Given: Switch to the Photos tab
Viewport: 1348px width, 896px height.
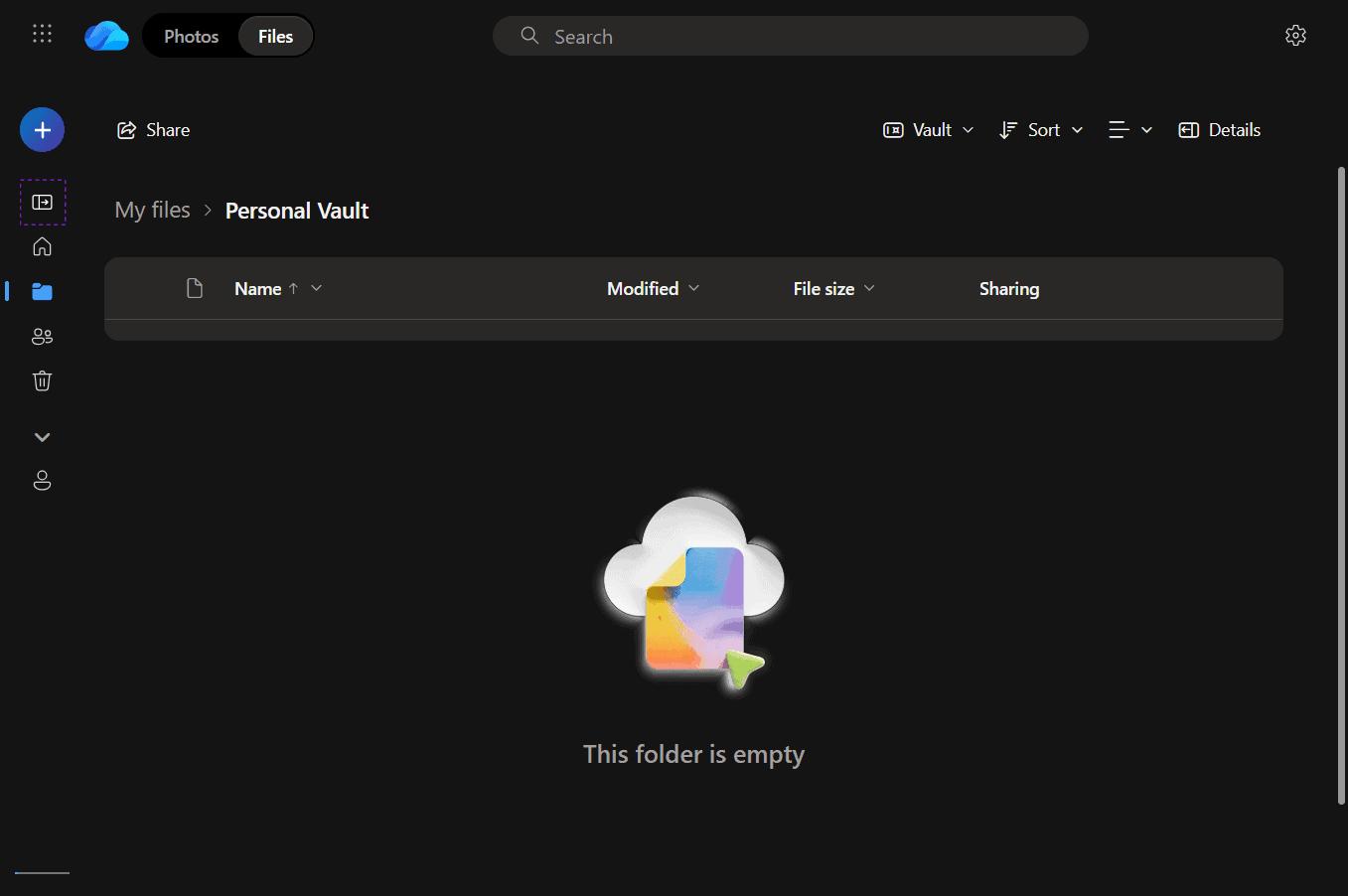Looking at the screenshot, I should pos(191,37).
